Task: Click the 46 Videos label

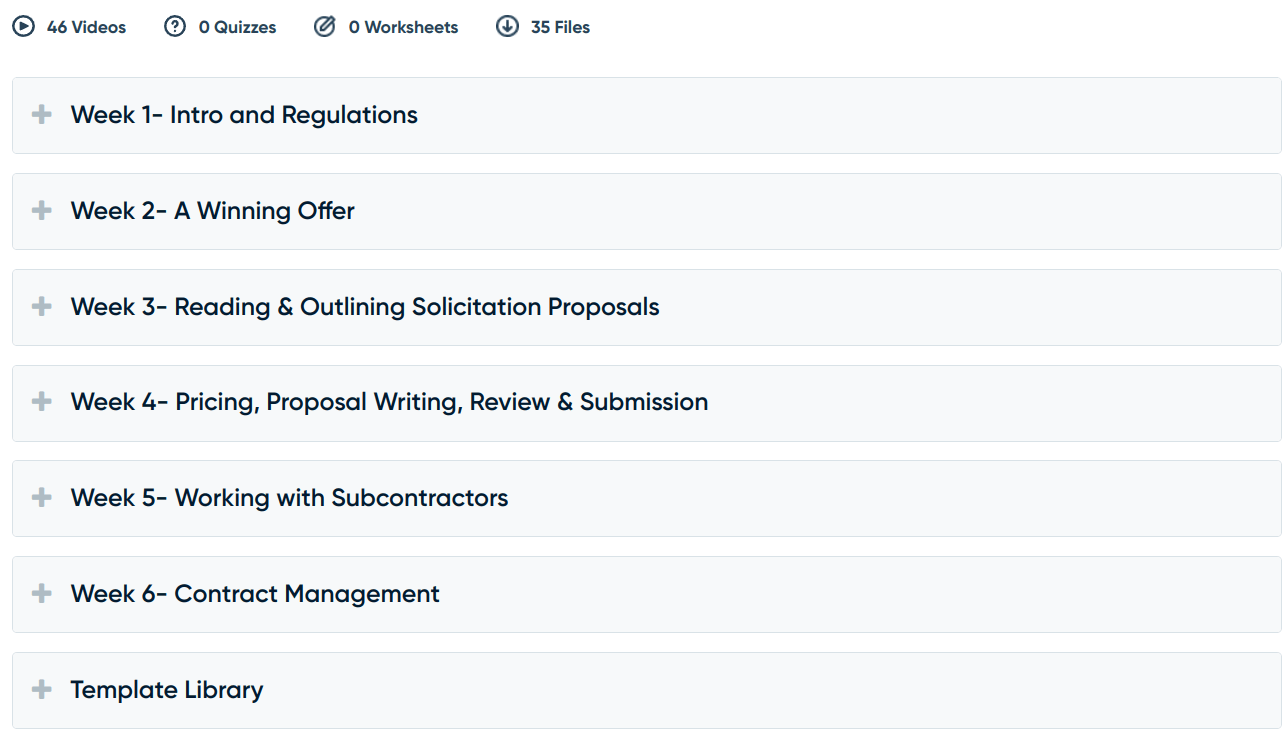Action: [87, 27]
